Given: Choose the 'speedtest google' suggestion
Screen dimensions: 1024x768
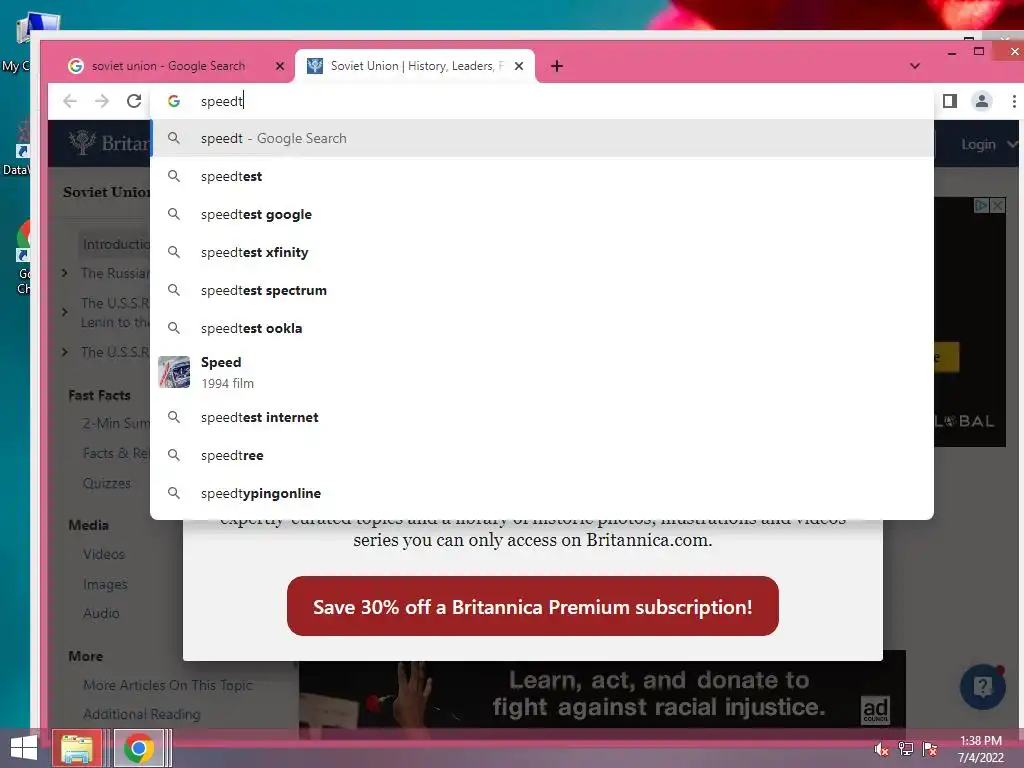Looking at the screenshot, I should (x=542, y=214).
